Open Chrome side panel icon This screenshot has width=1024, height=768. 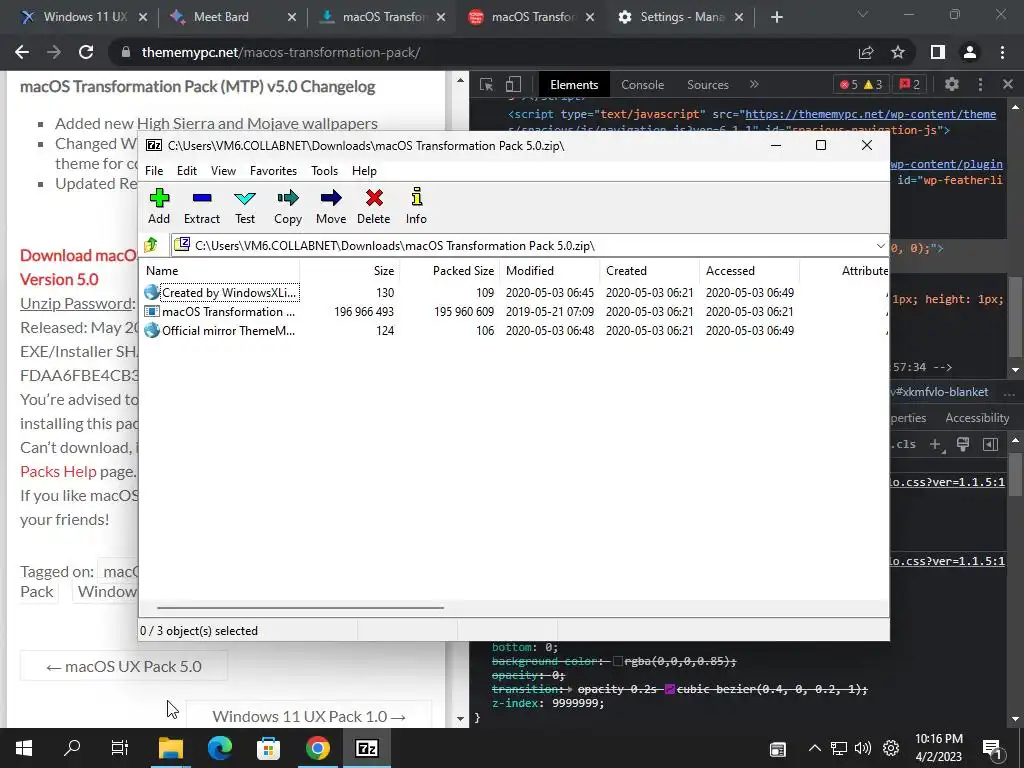coord(938,52)
